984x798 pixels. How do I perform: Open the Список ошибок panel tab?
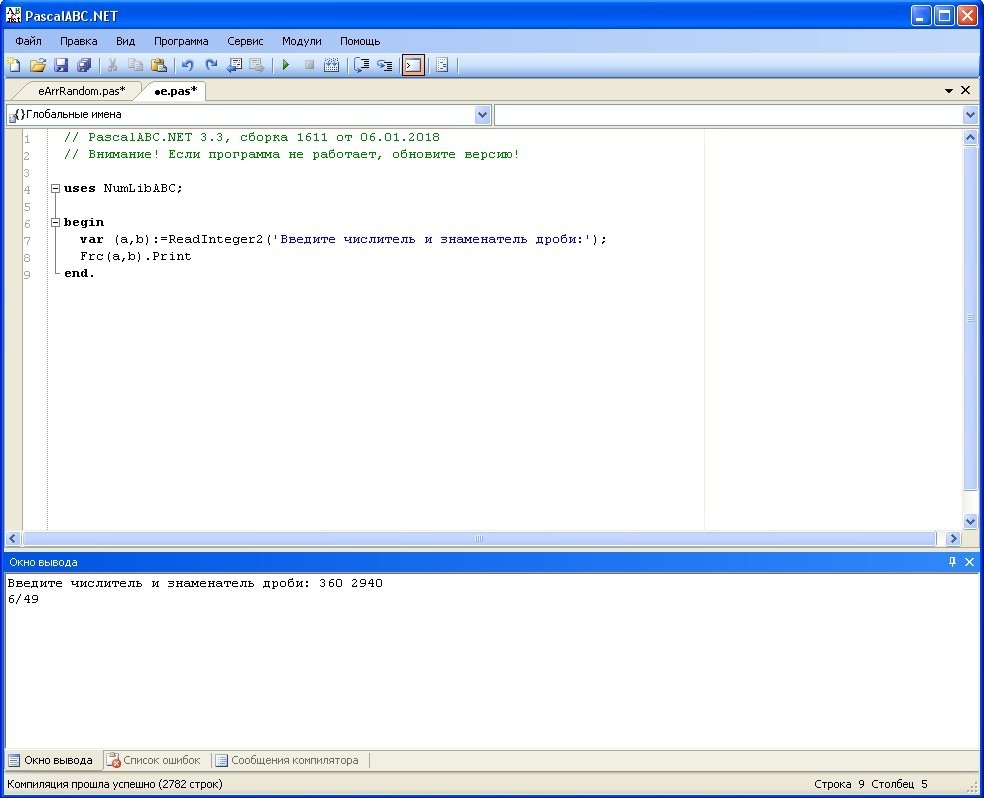click(x=154, y=760)
